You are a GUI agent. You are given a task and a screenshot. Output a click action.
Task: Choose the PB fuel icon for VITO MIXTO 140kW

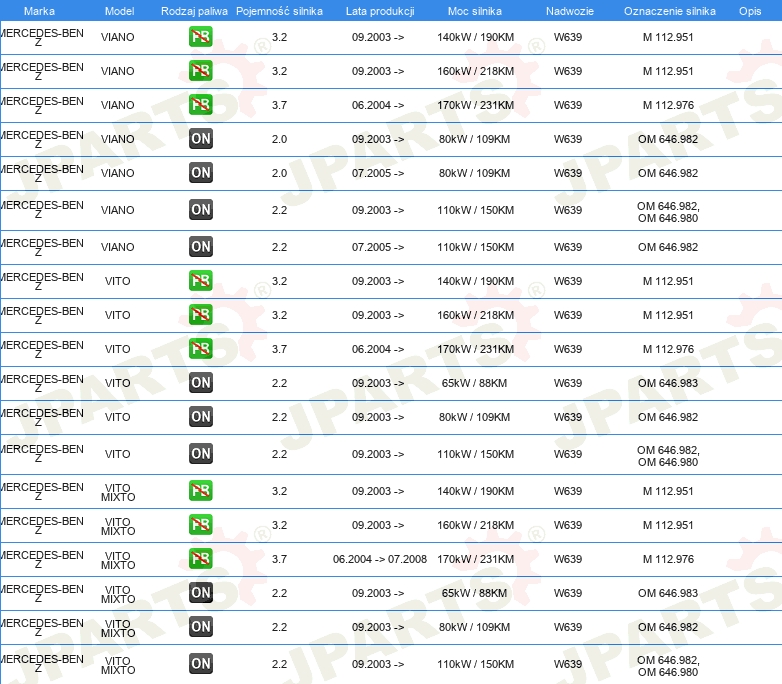[x=200, y=491]
